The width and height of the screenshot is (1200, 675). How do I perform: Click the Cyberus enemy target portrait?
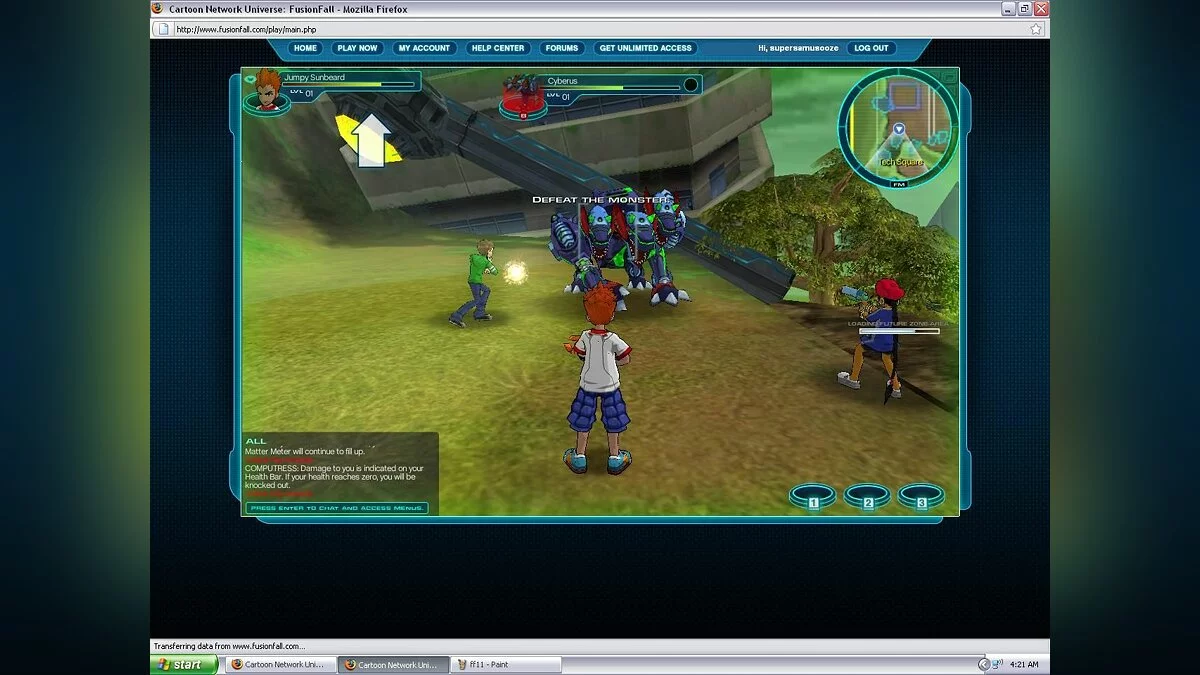523,97
